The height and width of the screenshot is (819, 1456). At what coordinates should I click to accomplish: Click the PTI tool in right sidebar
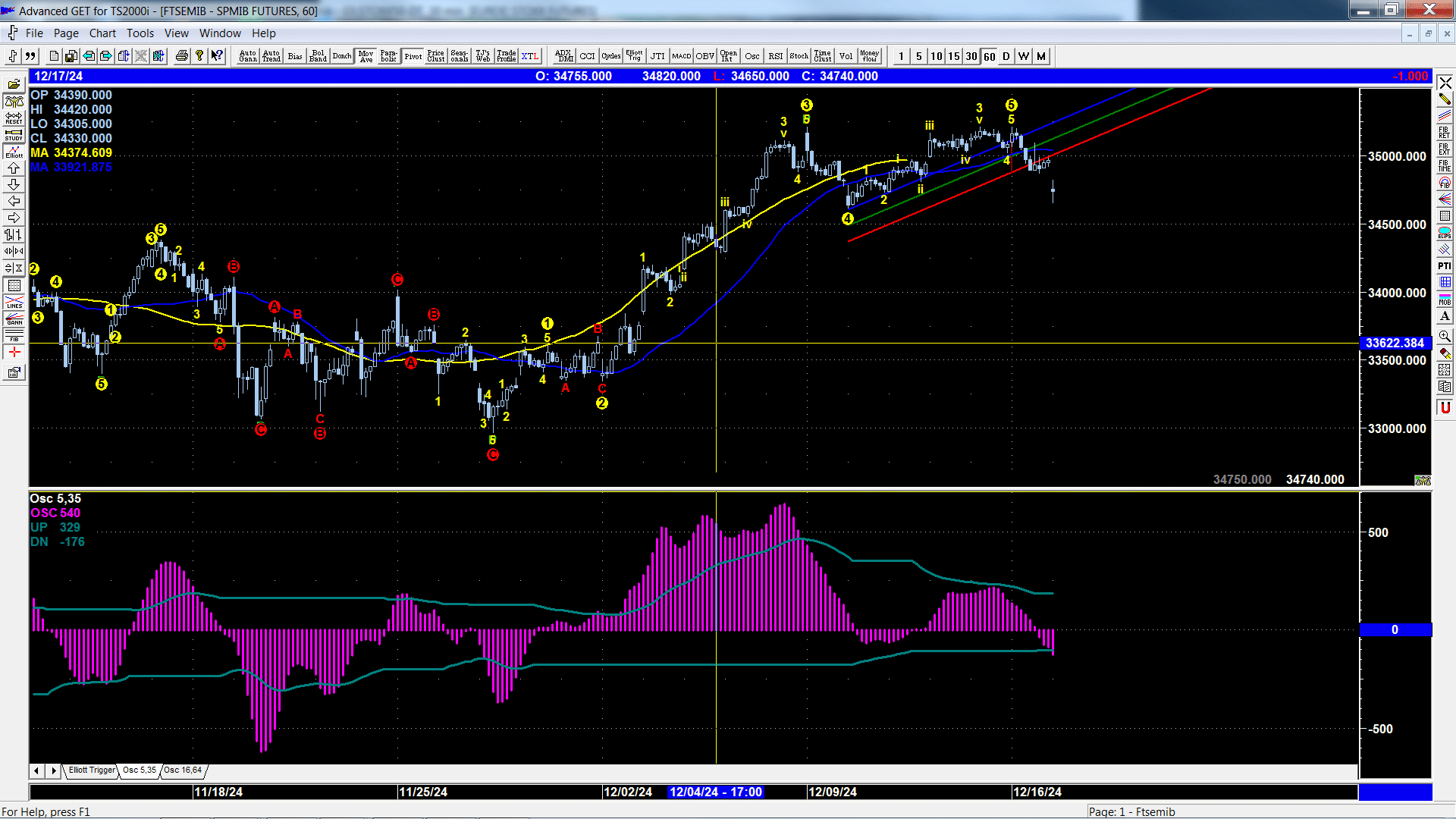point(1445,265)
